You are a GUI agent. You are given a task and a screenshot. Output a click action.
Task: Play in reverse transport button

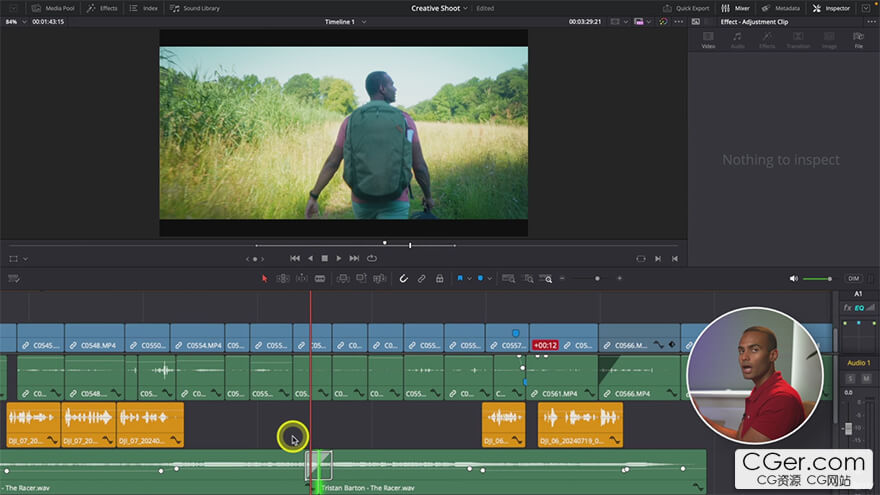tap(310, 258)
